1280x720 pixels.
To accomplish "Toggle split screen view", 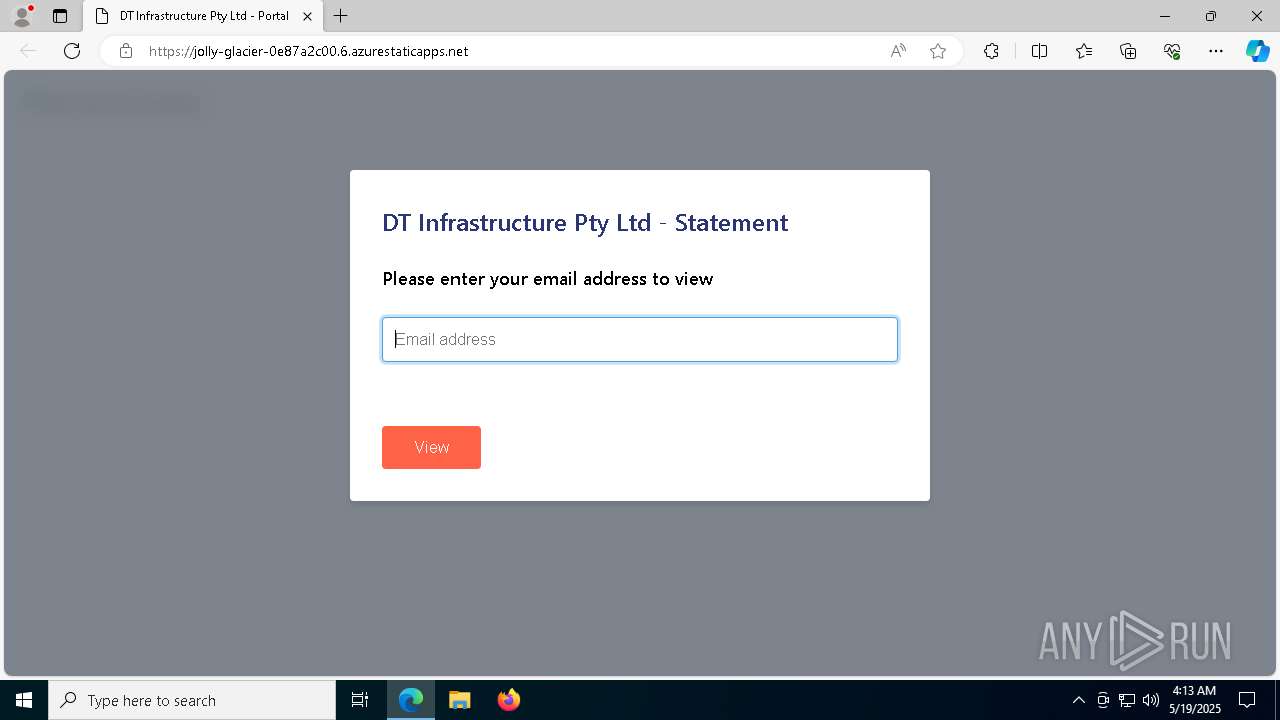I will pos(1039,51).
